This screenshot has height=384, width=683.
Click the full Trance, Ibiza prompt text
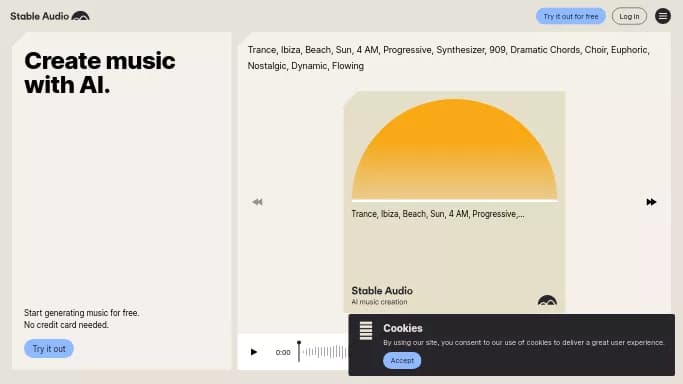(449, 58)
